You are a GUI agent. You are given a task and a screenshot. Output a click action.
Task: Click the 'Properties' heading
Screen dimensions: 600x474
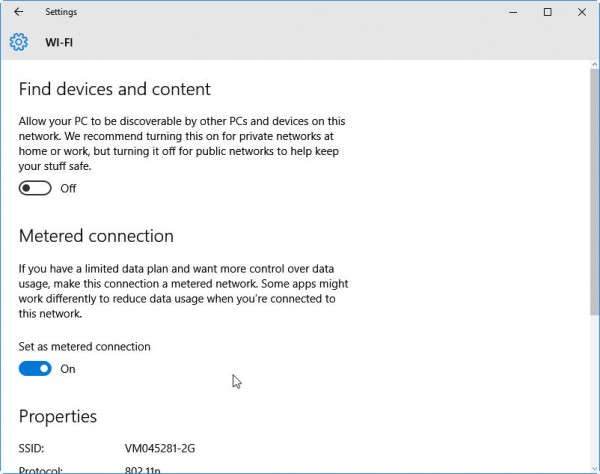[58, 416]
